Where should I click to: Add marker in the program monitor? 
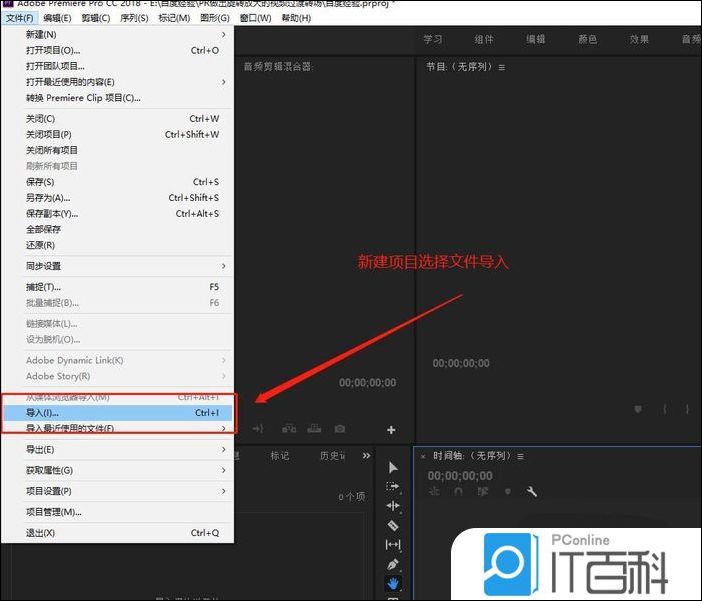[638, 409]
